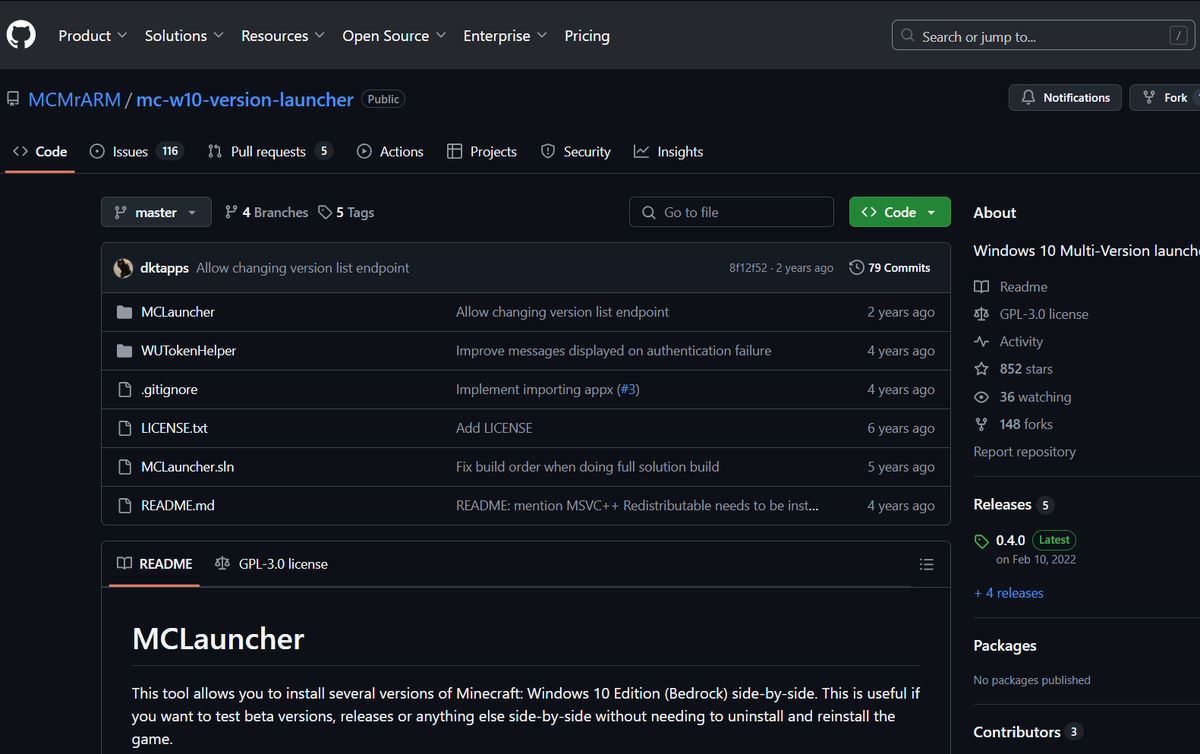The width and height of the screenshot is (1200, 754).
Task: Open the Packages heading link
Action: 1005,646
